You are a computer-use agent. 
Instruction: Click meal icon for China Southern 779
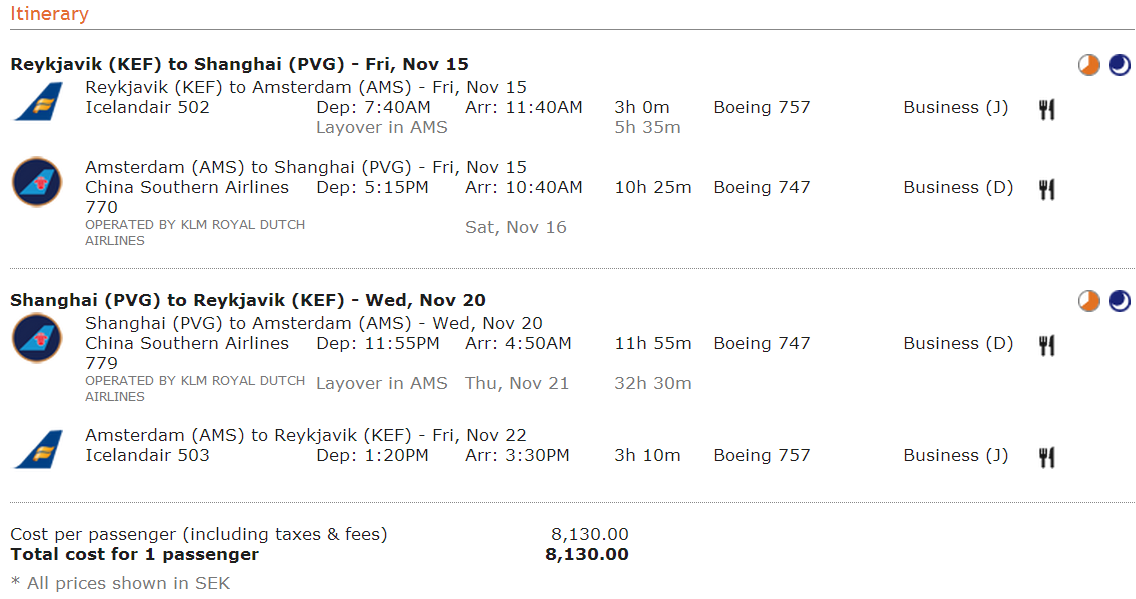1046,345
